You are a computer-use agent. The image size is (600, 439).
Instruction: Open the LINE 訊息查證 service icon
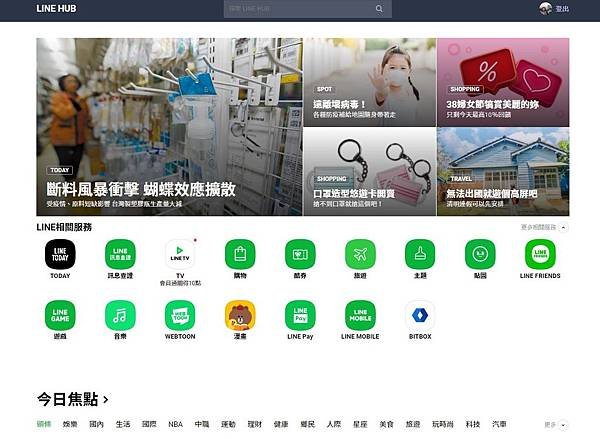120,255
